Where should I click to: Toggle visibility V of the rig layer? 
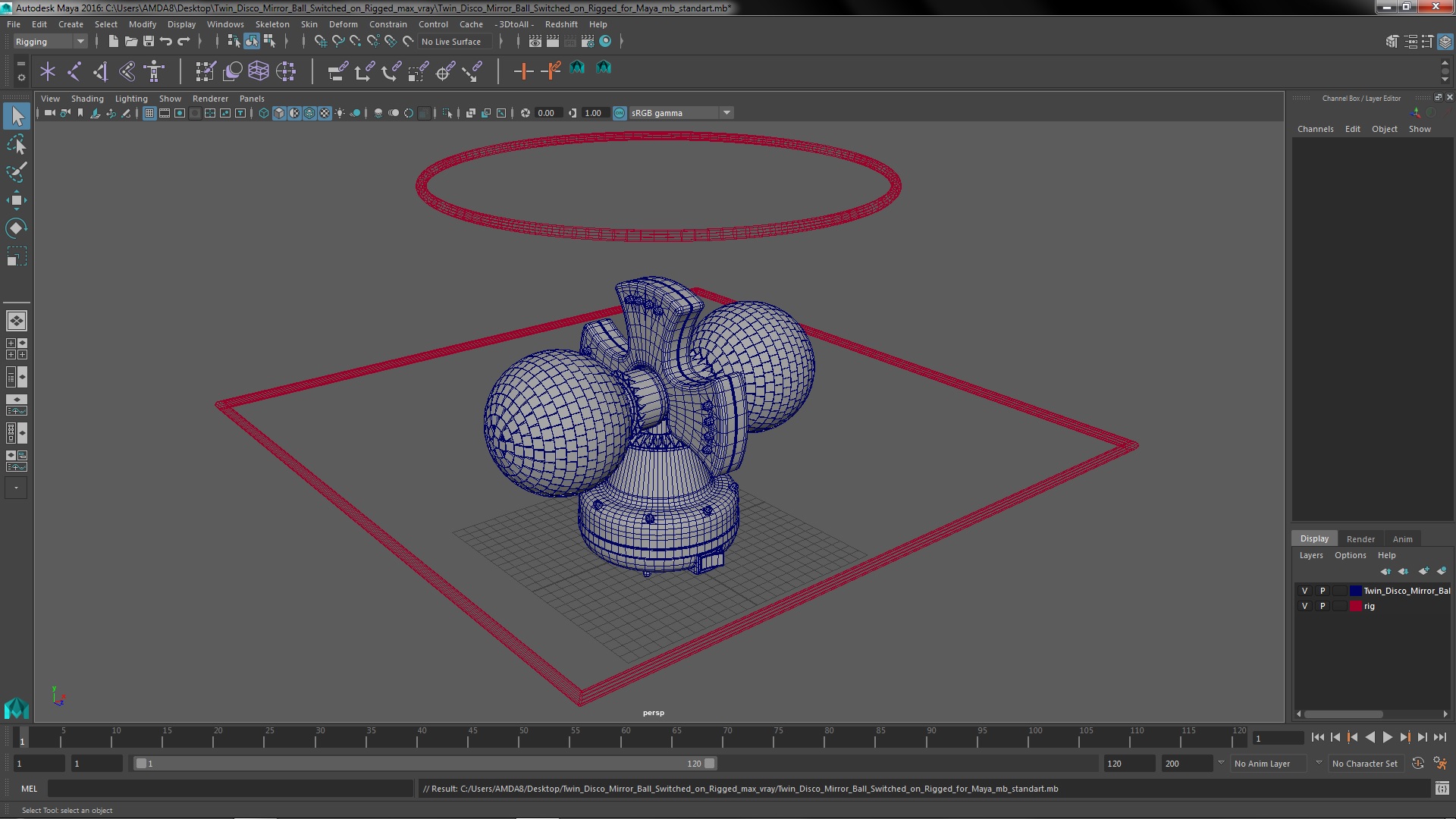point(1304,606)
